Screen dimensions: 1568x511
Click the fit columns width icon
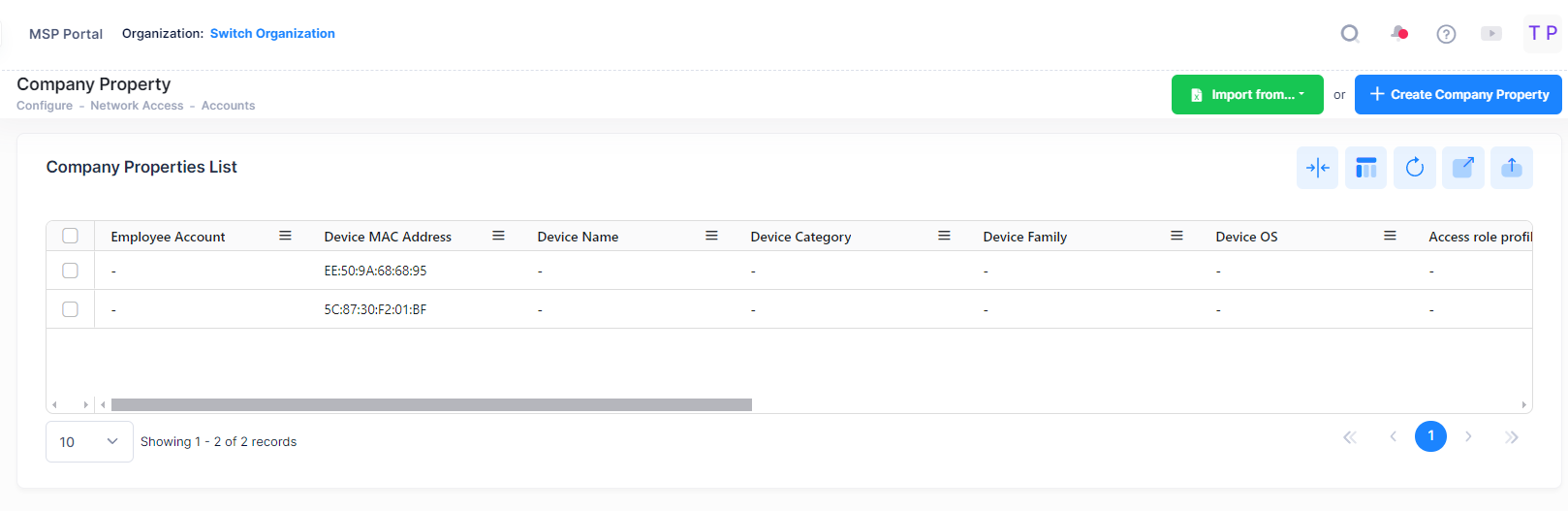tap(1317, 168)
